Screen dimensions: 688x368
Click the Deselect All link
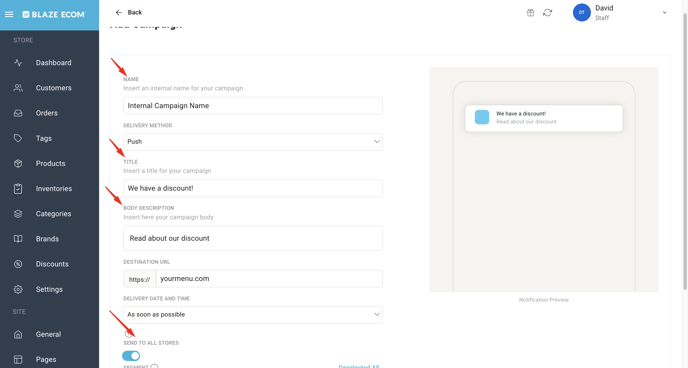(359, 366)
